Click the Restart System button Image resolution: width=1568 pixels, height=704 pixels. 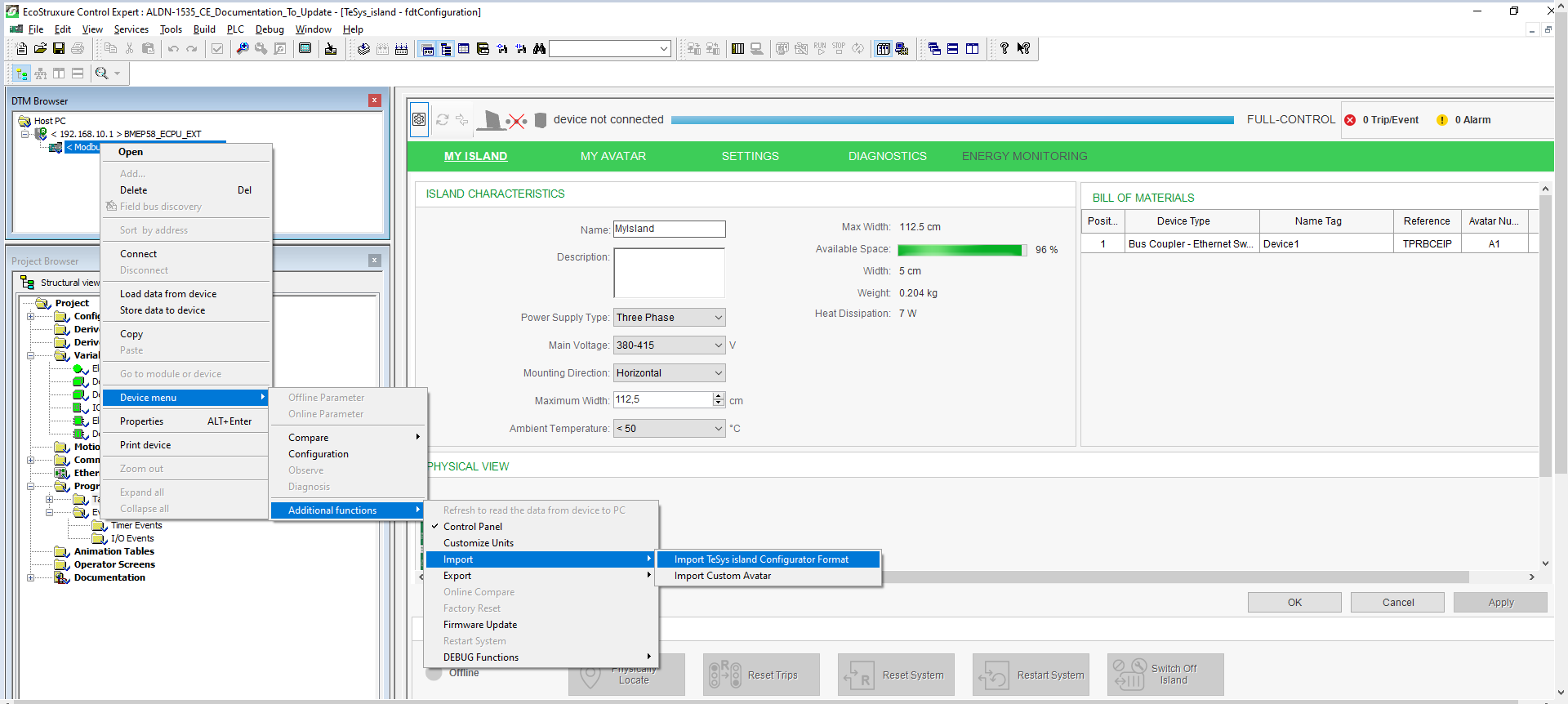click(x=1031, y=675)
